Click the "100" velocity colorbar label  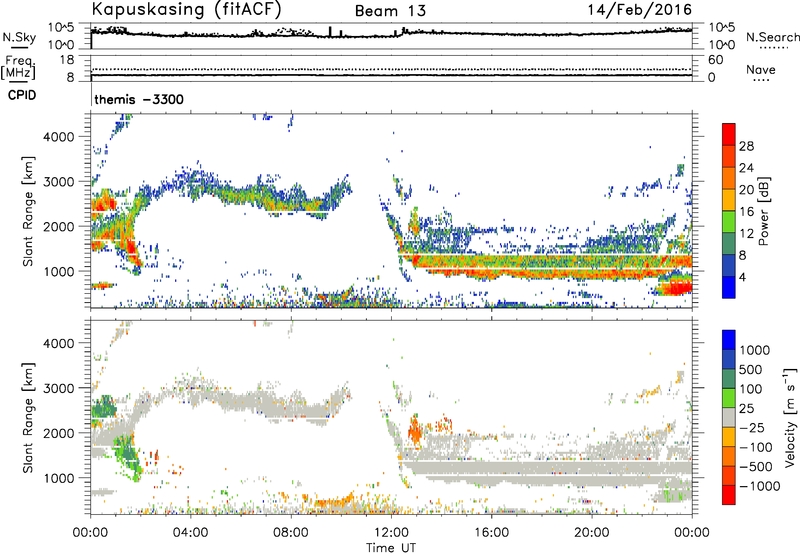coord(751,389)
